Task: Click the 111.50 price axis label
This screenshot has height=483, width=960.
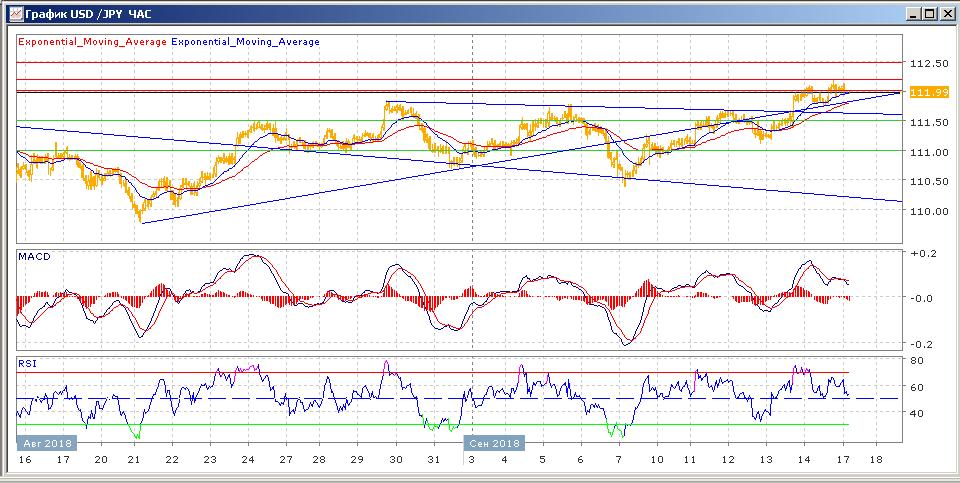Action: coord(930,122)
